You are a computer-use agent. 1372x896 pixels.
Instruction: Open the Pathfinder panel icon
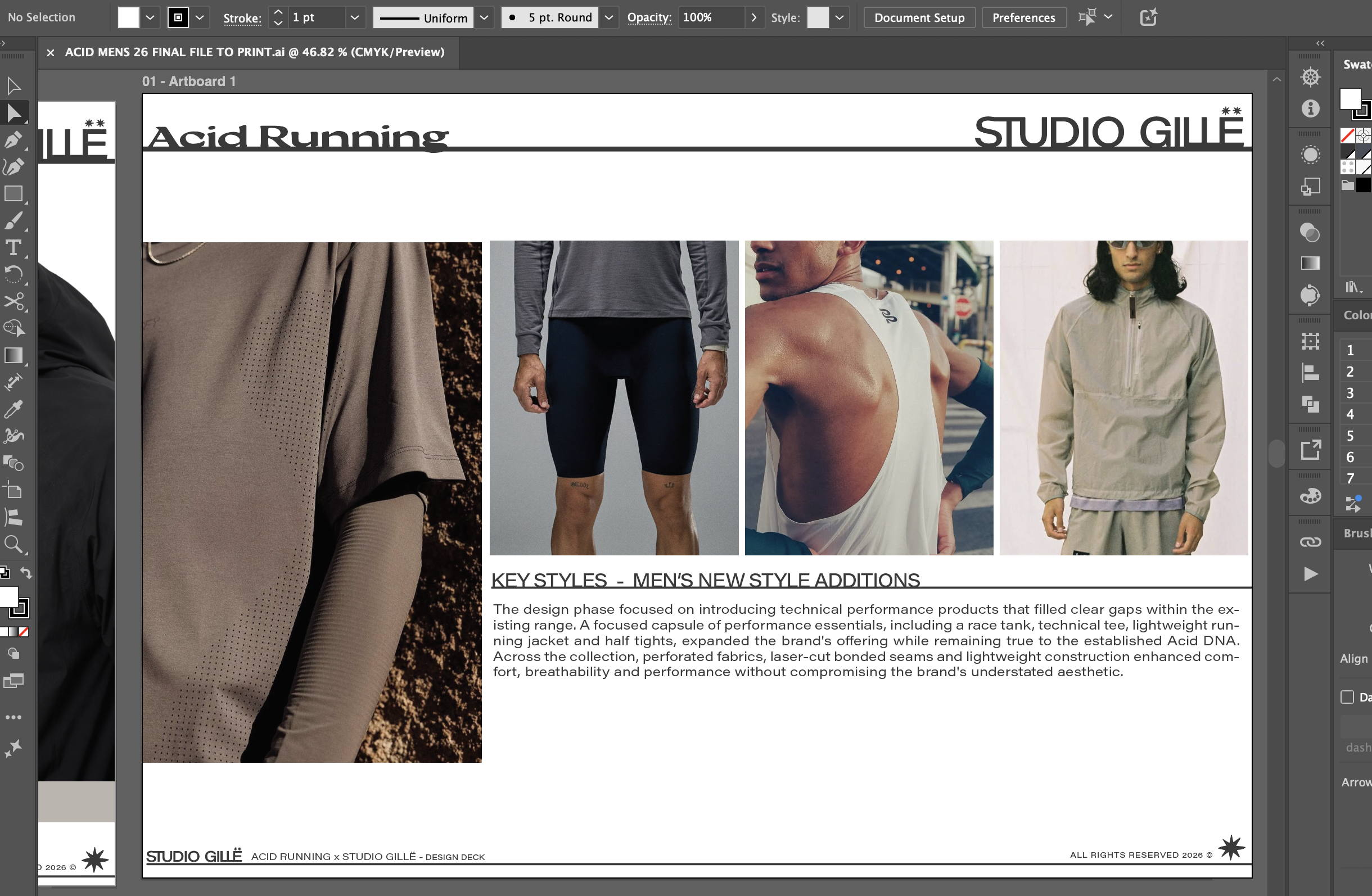(1310, 404)
